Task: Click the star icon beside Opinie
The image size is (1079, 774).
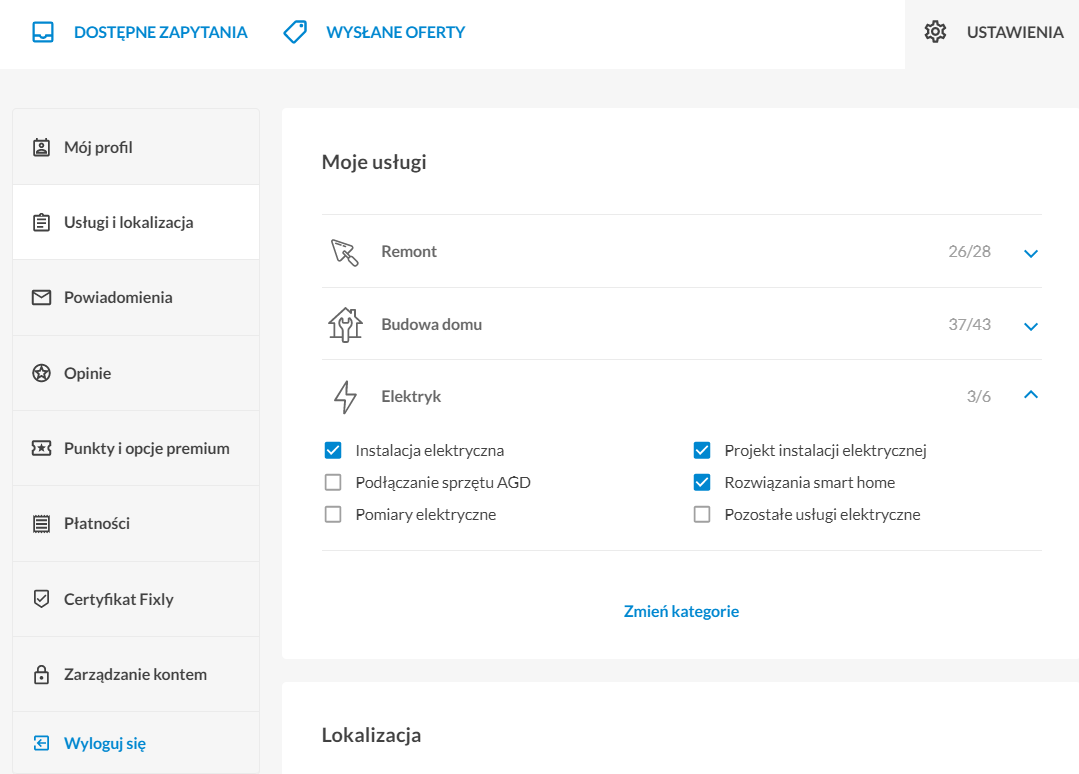Action: pos(41,373)
